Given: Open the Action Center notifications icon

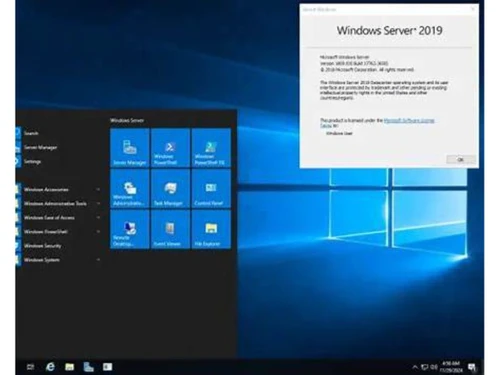Looking at the screenshot, I should pos(472,367).
